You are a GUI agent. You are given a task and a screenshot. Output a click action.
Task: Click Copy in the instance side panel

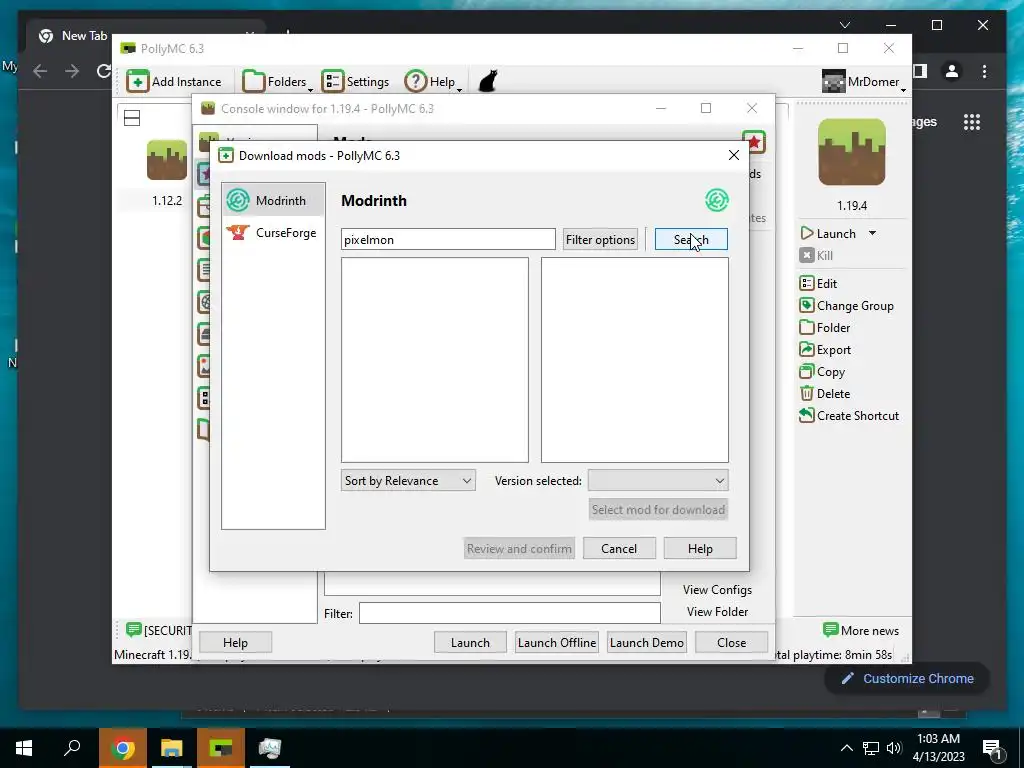click(822, 372)
